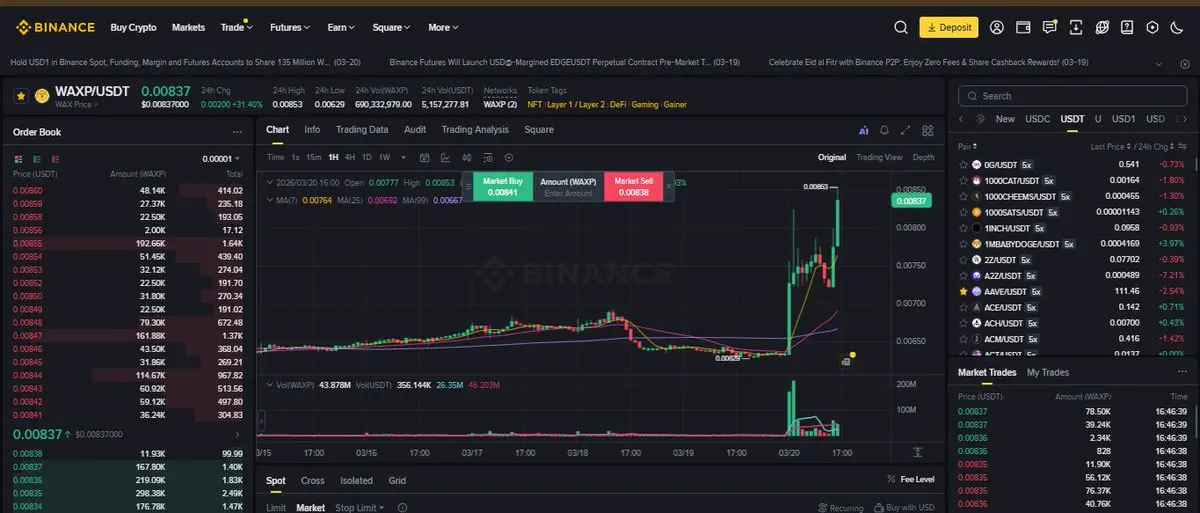Switch to the My Trades tab
Screen dimensions: 1200x513
1048,372
